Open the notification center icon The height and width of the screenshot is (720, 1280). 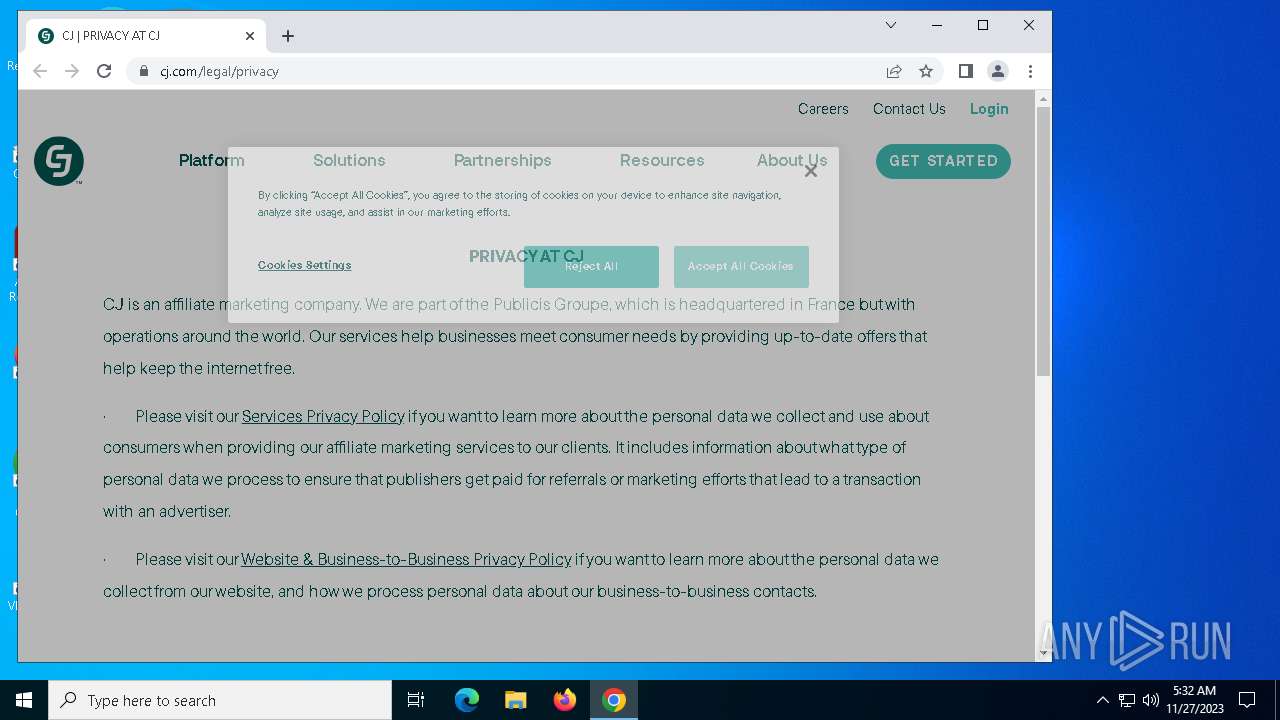click(1247, 700)
